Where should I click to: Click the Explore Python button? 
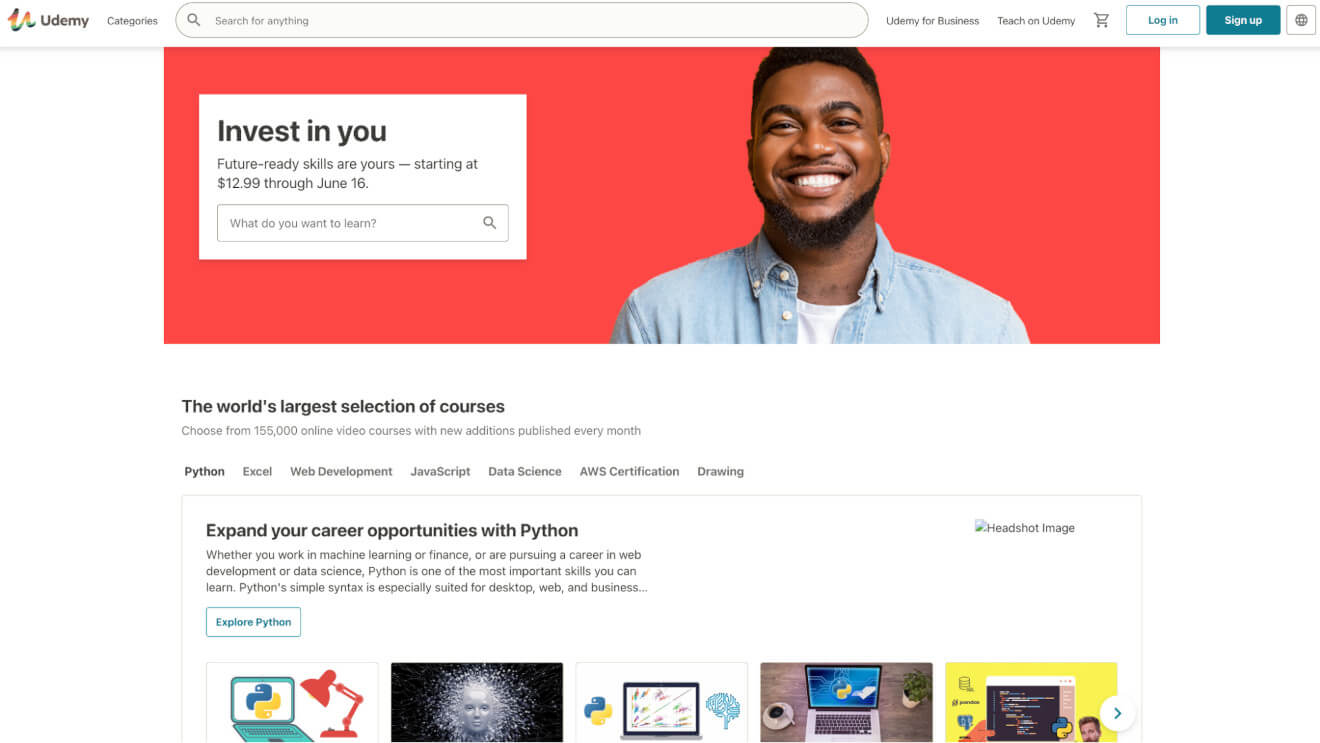[253, 622]
